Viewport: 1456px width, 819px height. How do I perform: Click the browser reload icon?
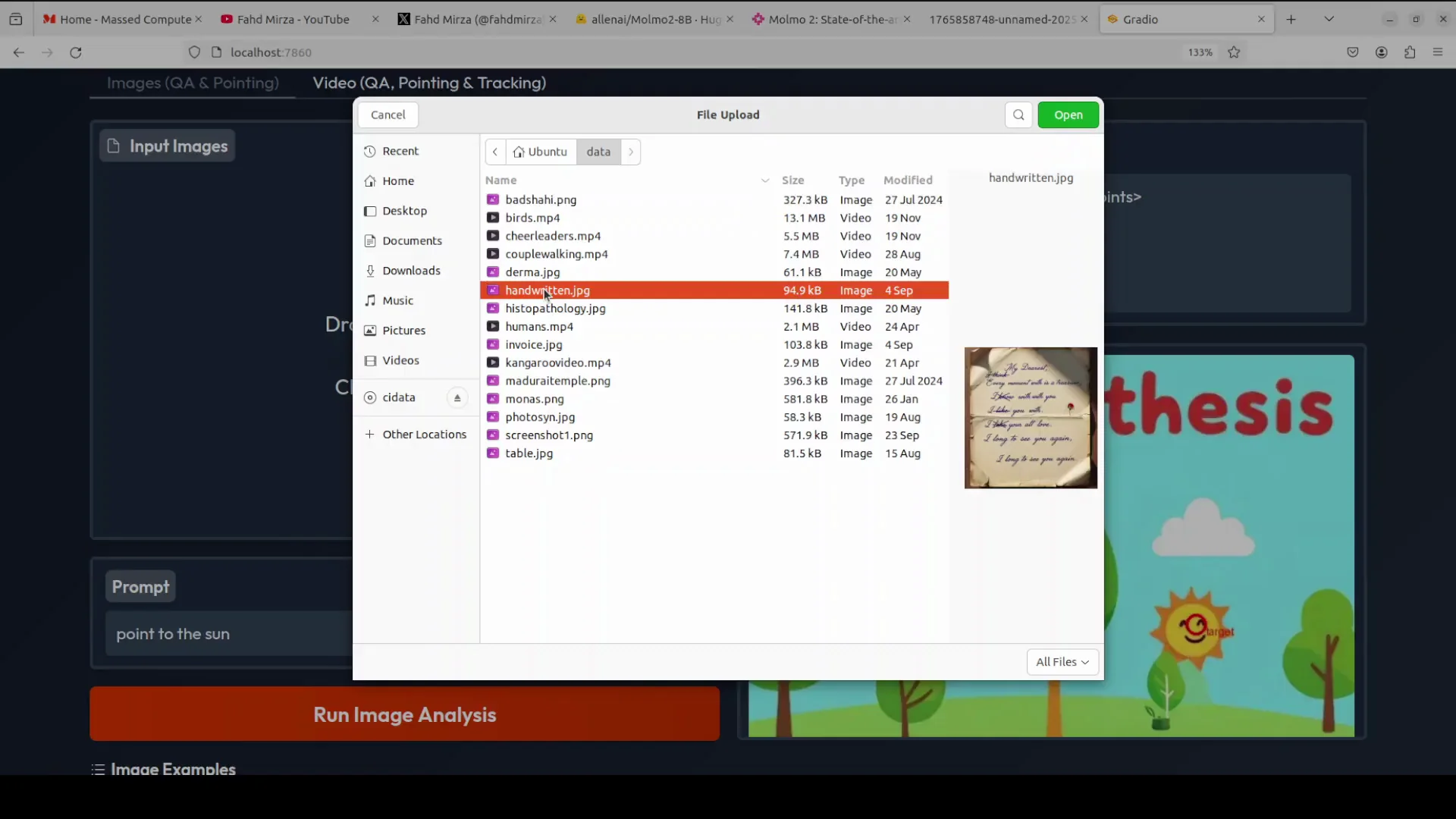point(76,52)
